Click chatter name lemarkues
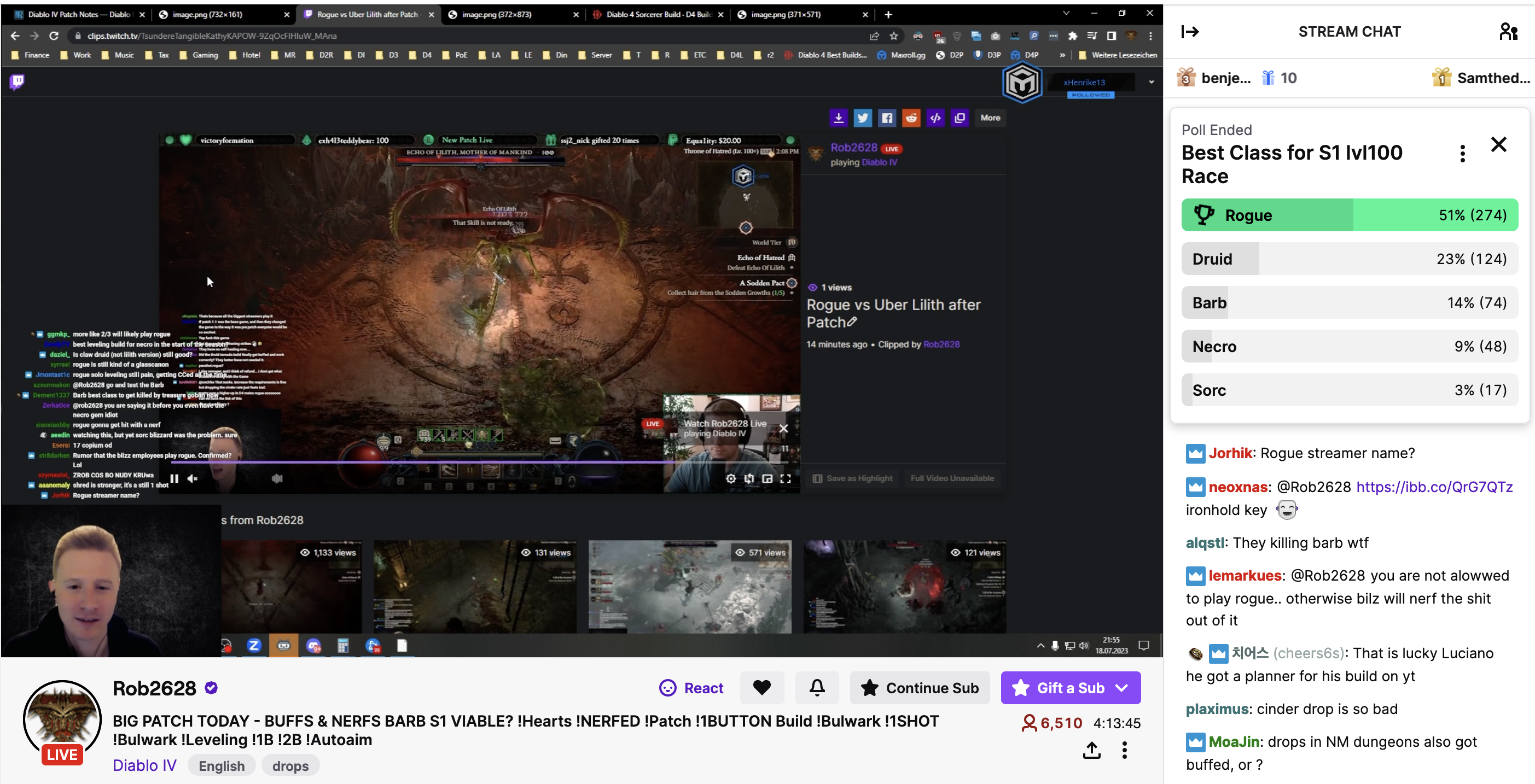This screenshot has height=784, width=1535. 1245,575
